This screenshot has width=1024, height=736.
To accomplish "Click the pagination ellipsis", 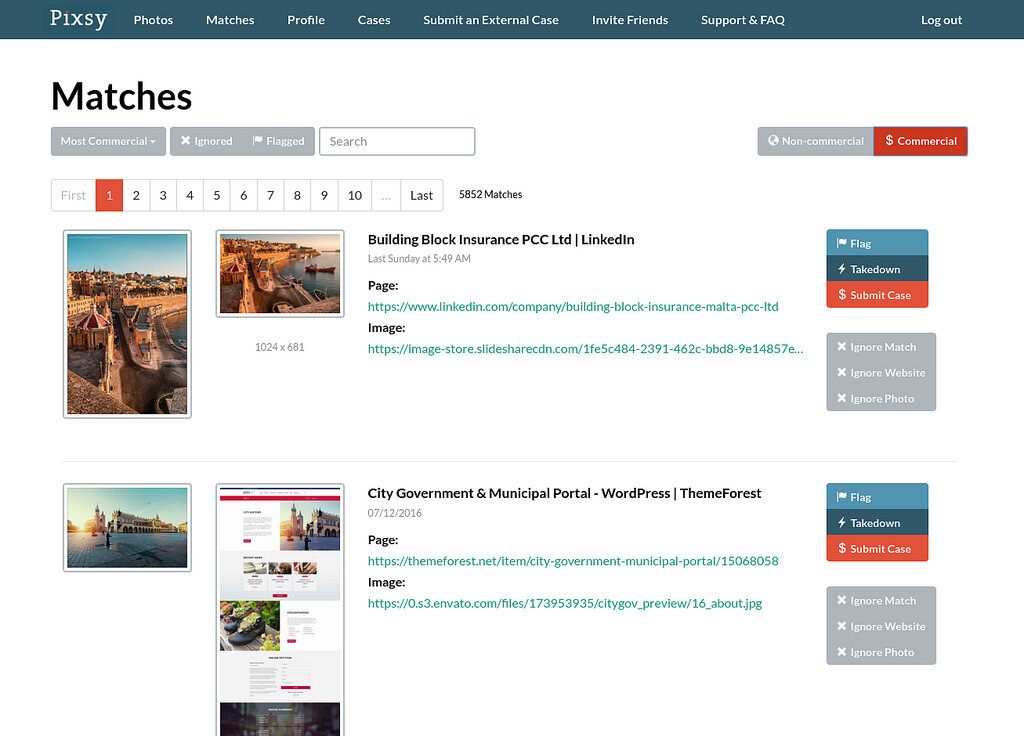I will coord(386,195).
